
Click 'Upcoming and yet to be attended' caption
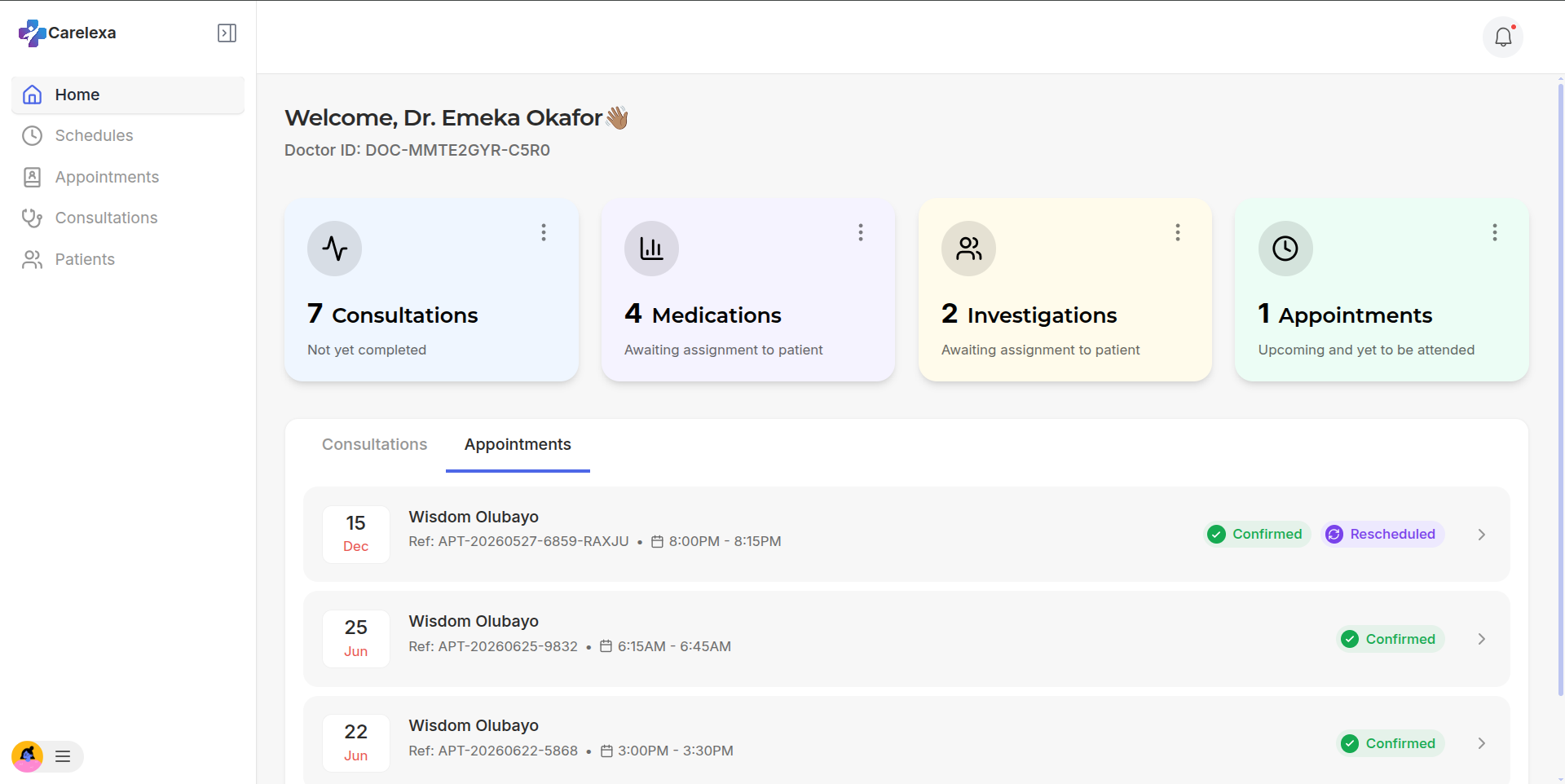1366,350
